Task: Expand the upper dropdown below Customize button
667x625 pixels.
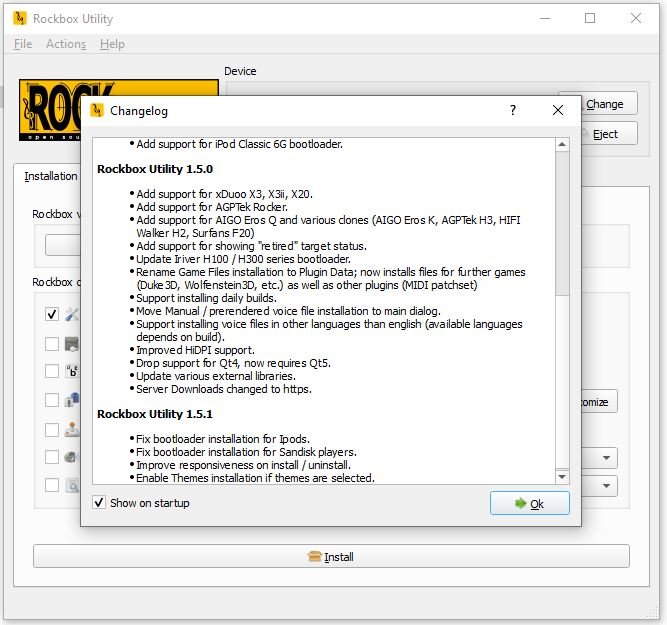Action: [607, 457]
